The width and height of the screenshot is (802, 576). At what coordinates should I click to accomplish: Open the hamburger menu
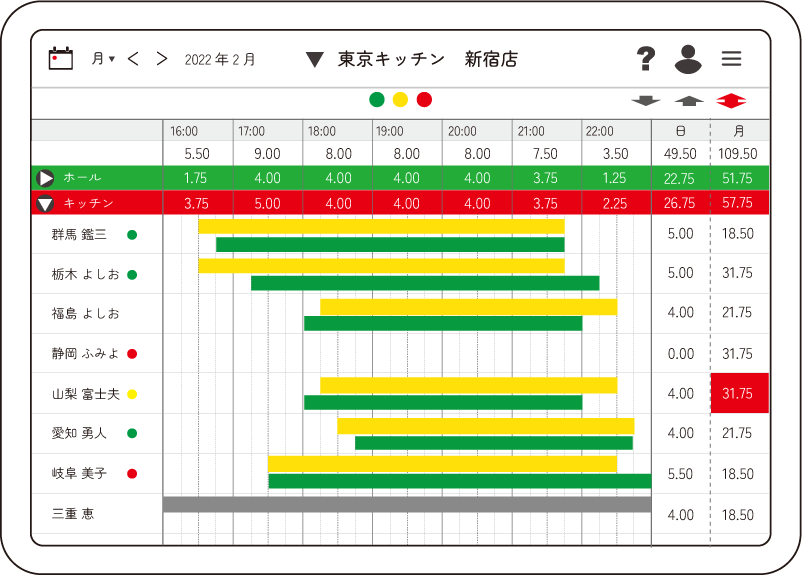point(732,59)
